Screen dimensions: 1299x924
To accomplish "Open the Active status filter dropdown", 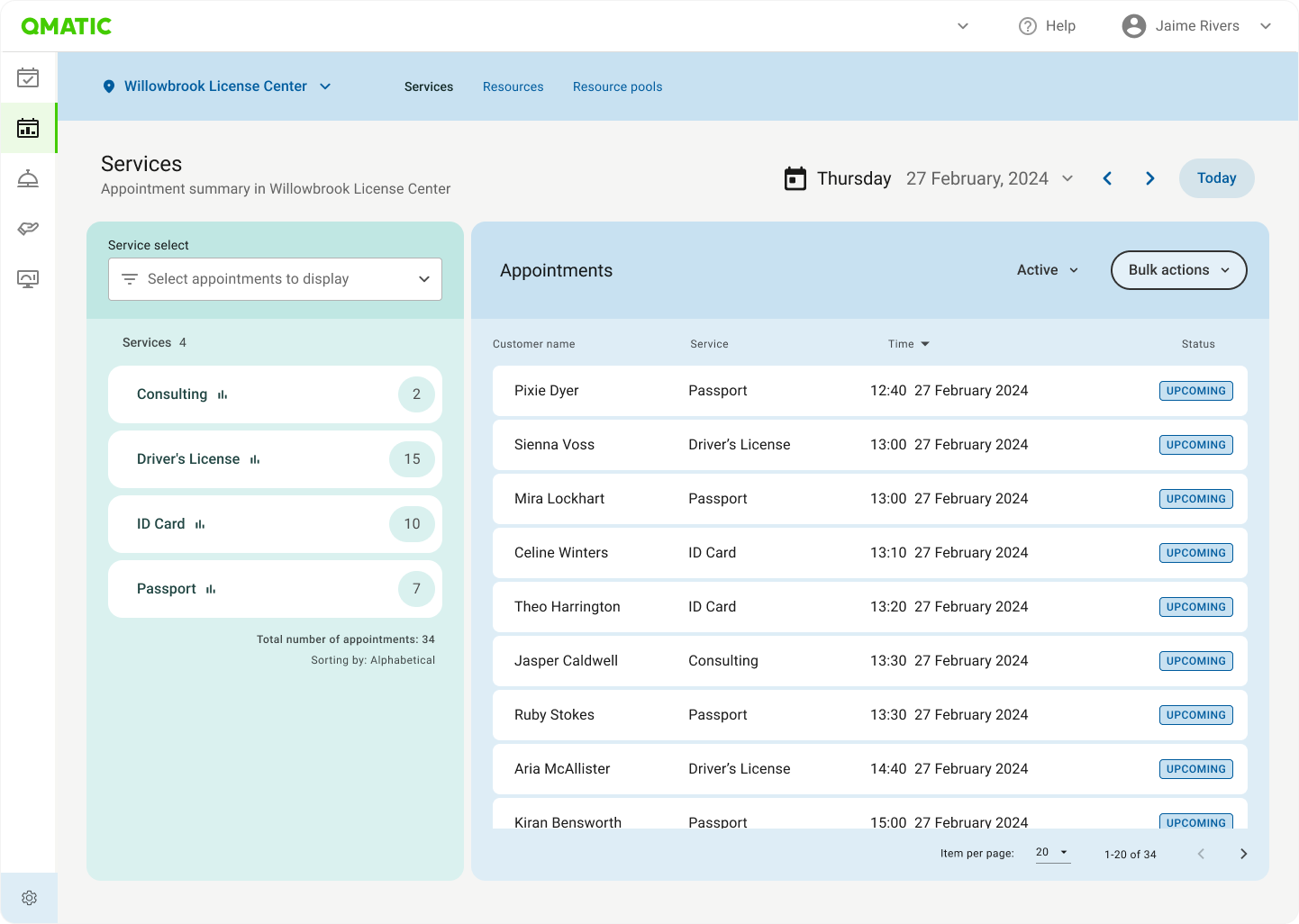I will (x=1047, y=270).
